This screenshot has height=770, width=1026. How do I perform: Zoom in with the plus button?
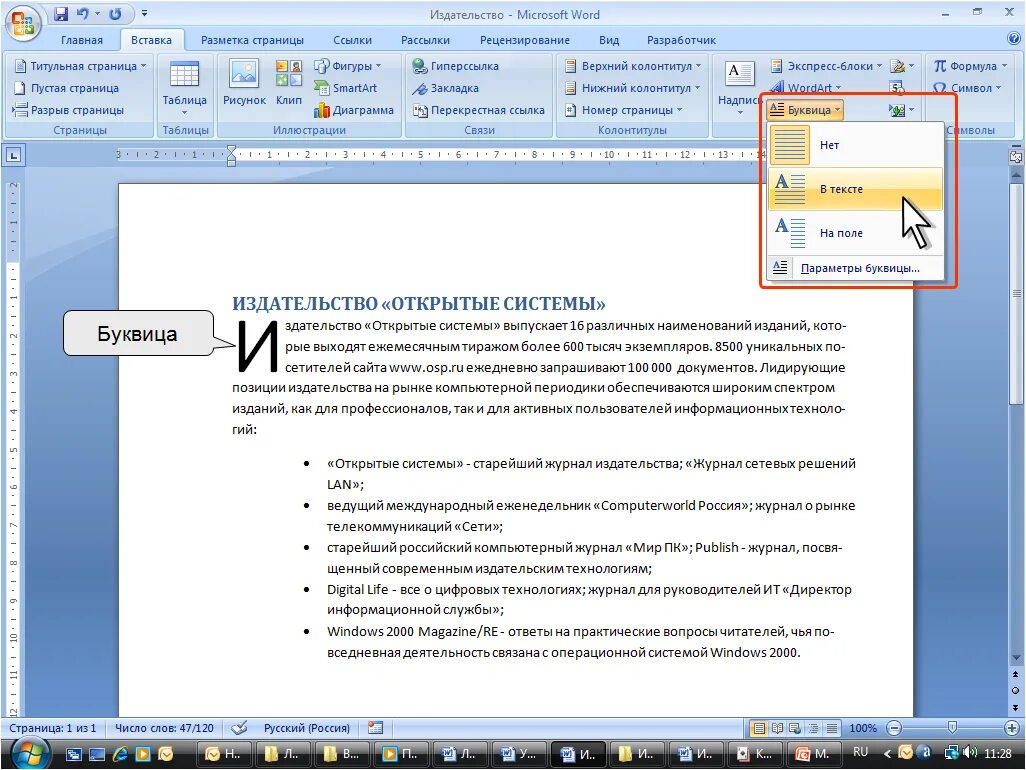click(x=1012, y=728)
